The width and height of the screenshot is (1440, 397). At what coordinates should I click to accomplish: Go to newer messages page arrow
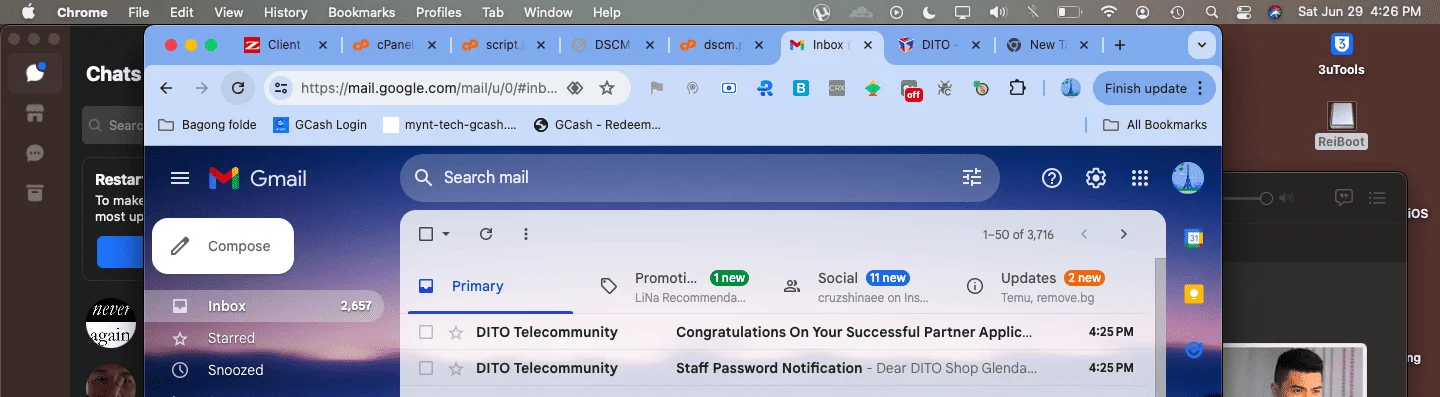click(x=1084, y=234)
